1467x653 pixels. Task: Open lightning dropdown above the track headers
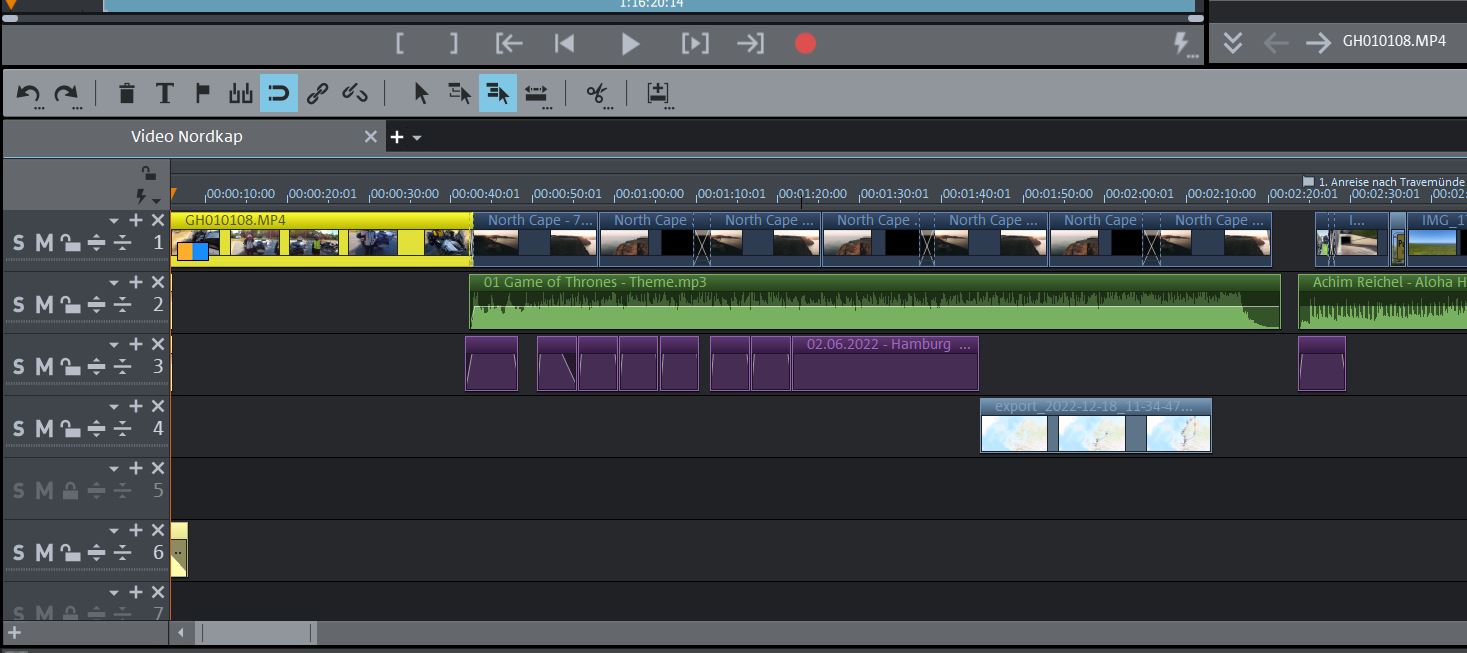click(148, 197)
